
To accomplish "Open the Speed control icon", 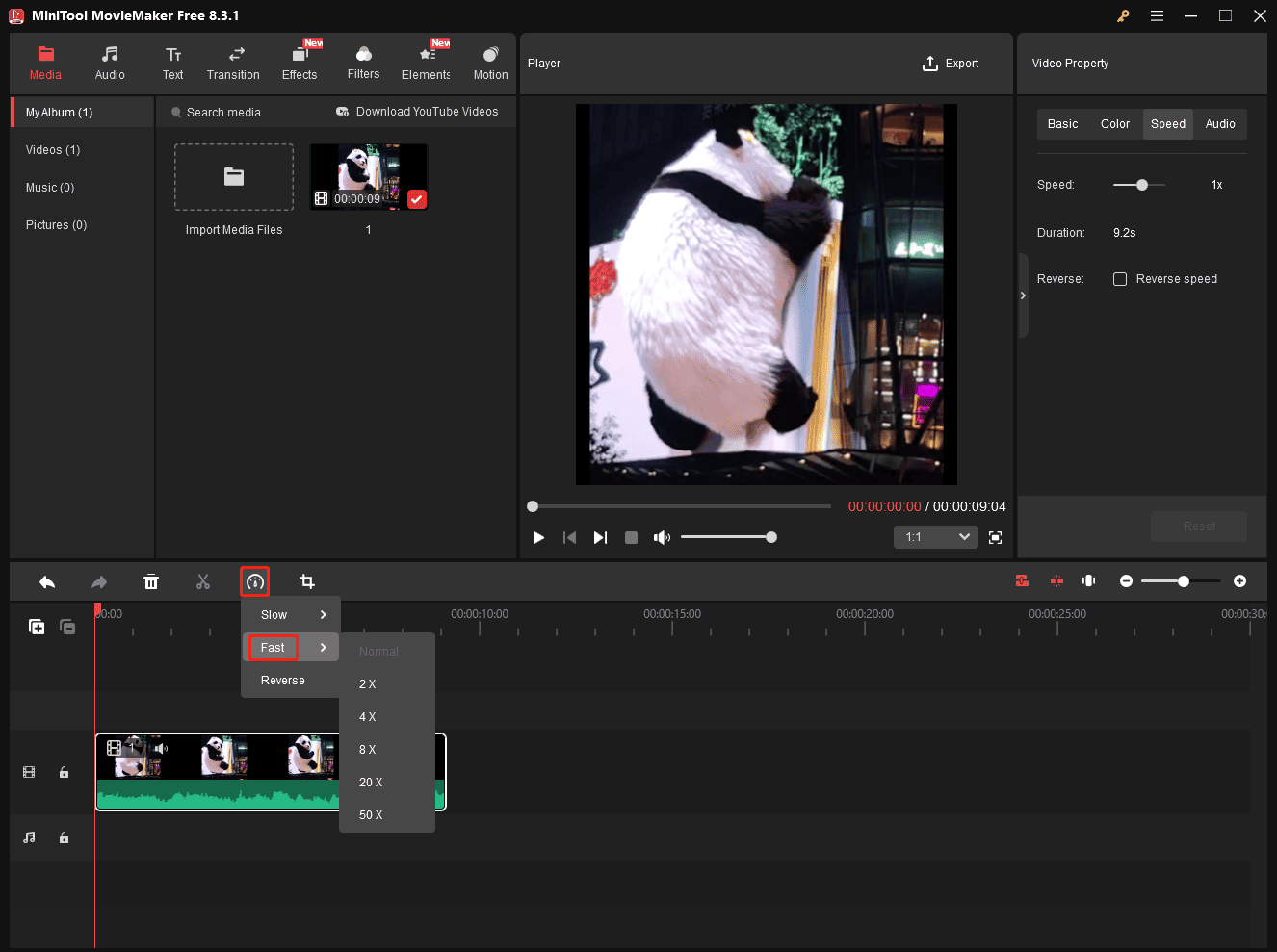I will (x=255, y=581).
